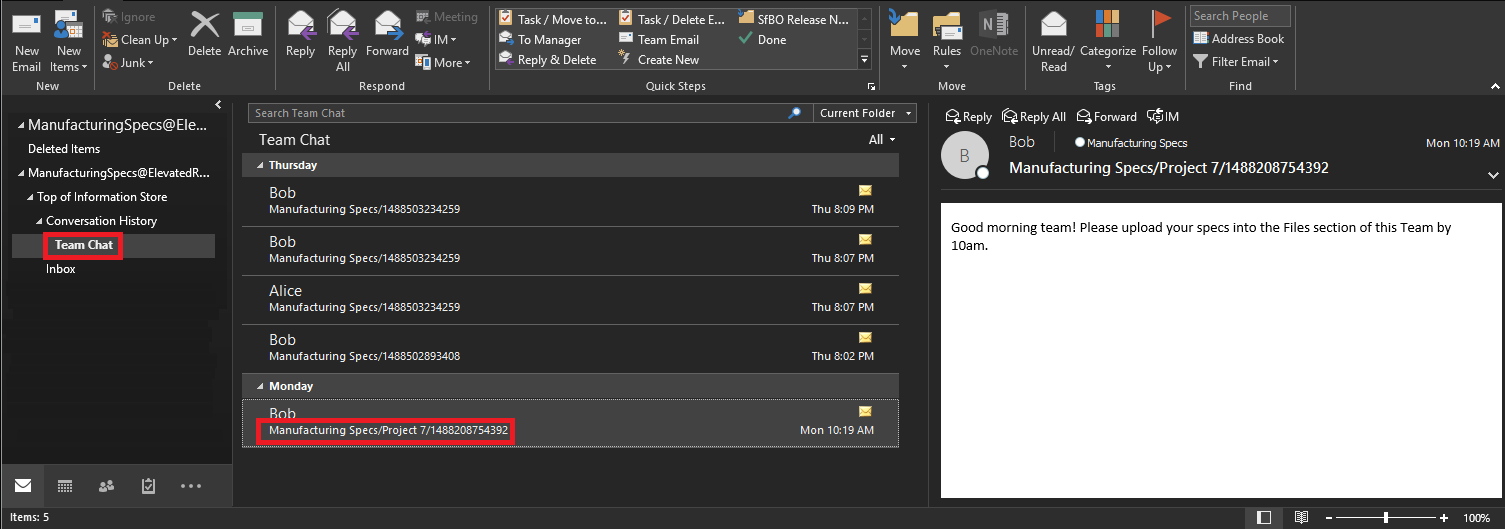The height and width of the screenshot is (529, 1505).
Task: Run the To Manager quick step
Action: pyautogui.click(x=540, y=40)
